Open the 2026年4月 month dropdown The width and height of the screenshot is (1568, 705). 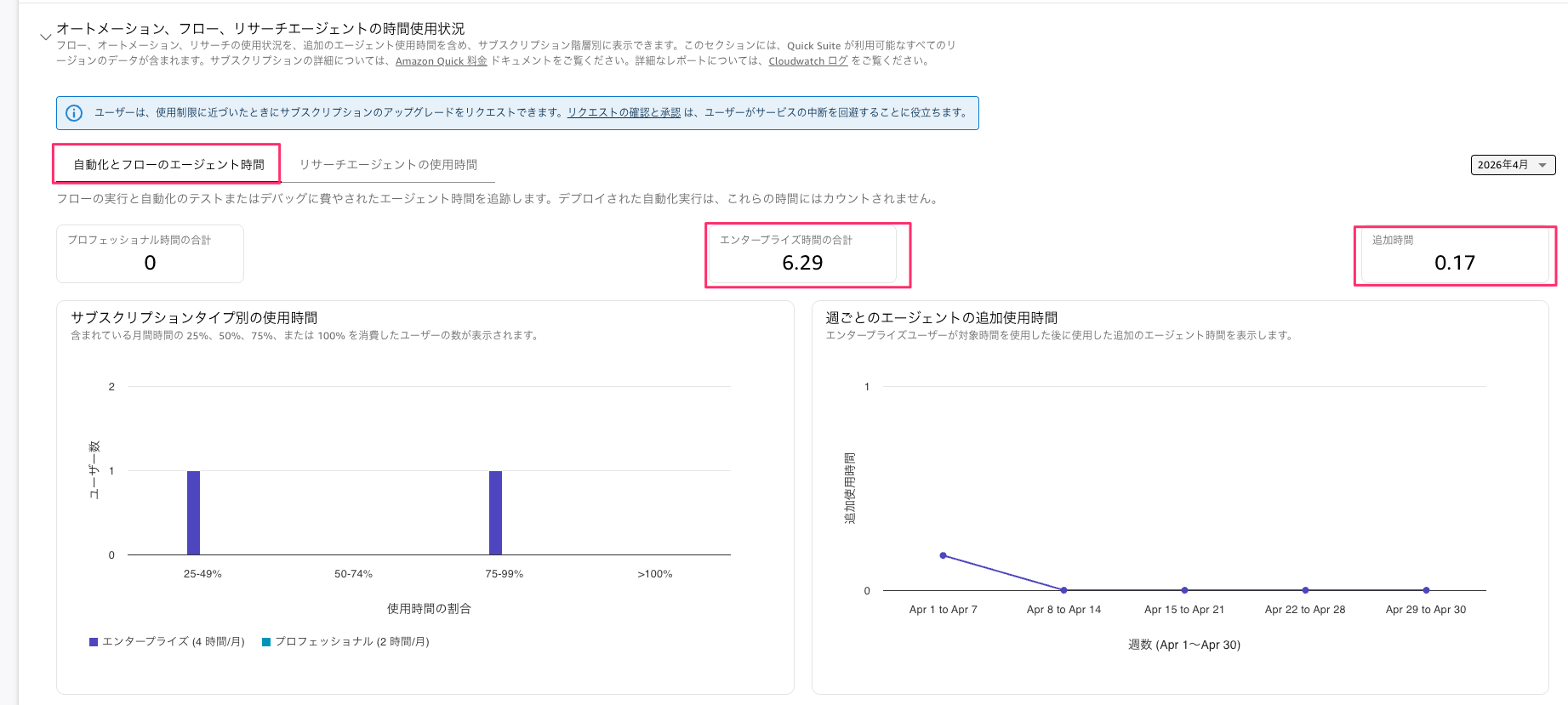tap(1513, 165)
